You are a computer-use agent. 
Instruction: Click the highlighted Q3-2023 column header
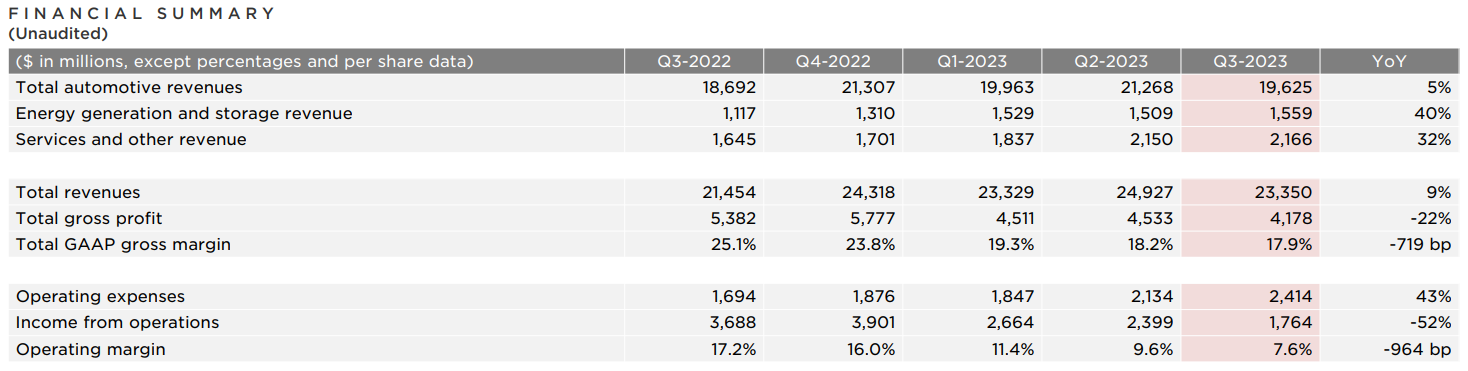click(x=1250, y=62)
